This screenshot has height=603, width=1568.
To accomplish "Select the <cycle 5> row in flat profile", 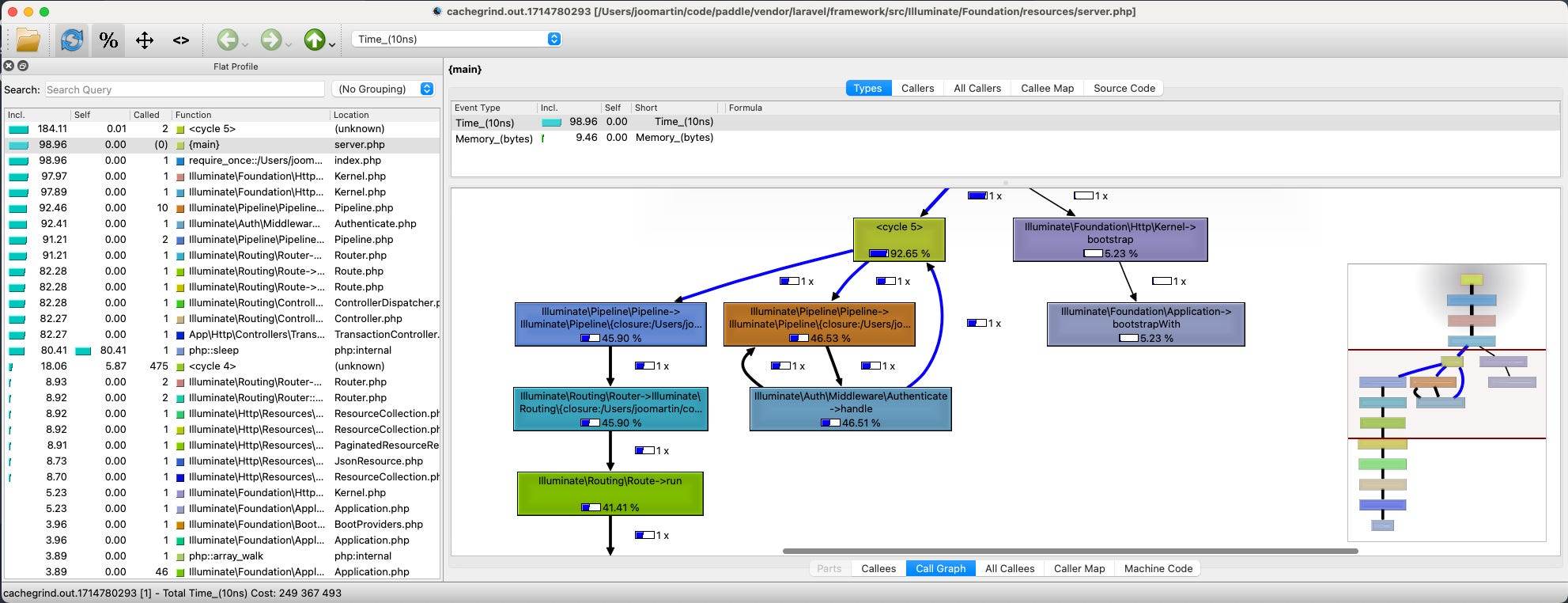I will pos(222,129).
